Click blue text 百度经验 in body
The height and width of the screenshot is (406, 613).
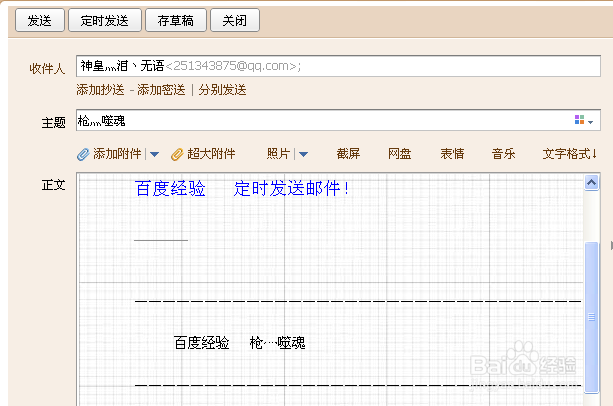(x=170, y=189)
